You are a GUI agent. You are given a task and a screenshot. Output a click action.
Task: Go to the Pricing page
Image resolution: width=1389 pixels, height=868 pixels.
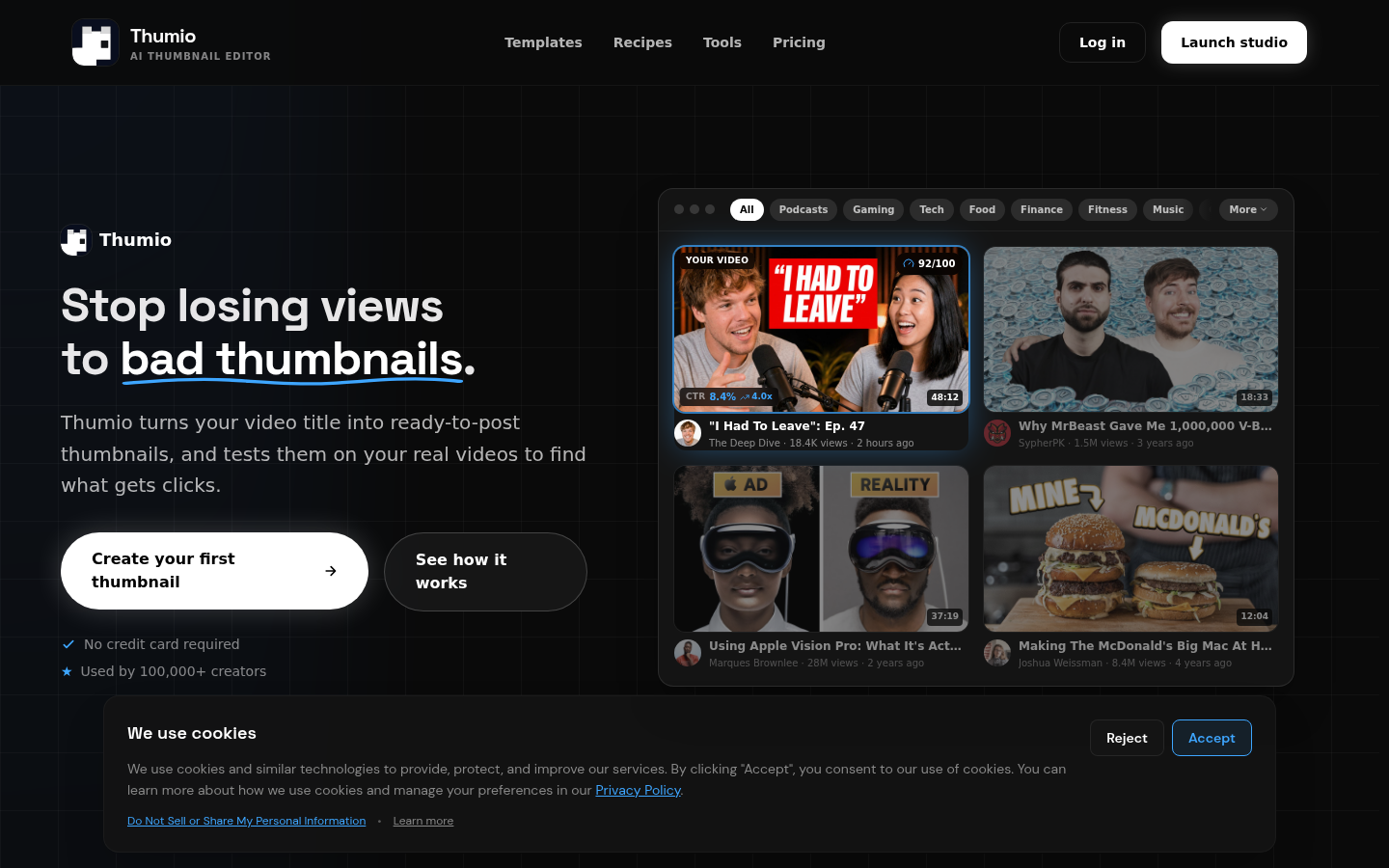coord(799,42)
